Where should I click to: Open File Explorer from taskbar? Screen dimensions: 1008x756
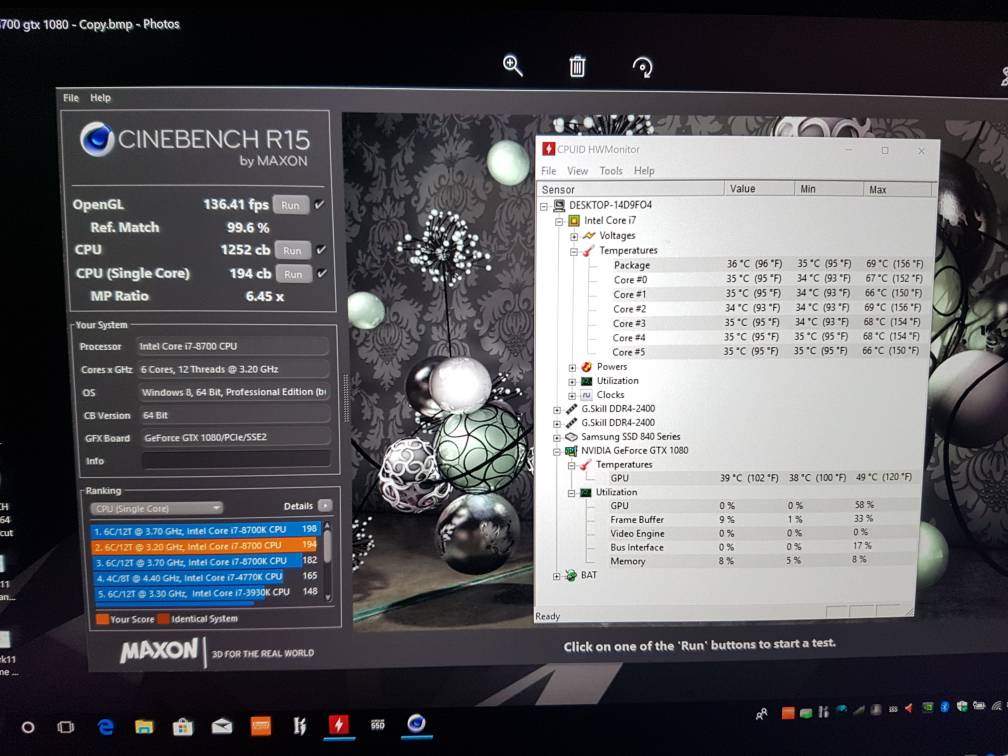pyautogui.click(x=144, y=726)
